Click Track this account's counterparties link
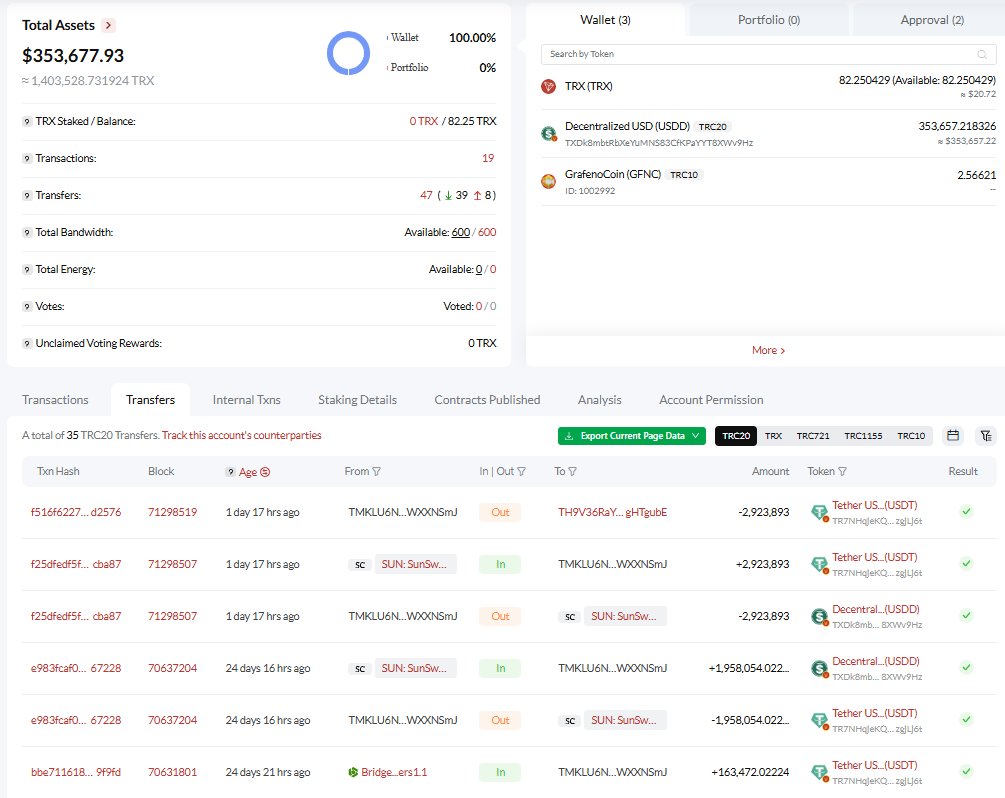 [x=242, y=436]
